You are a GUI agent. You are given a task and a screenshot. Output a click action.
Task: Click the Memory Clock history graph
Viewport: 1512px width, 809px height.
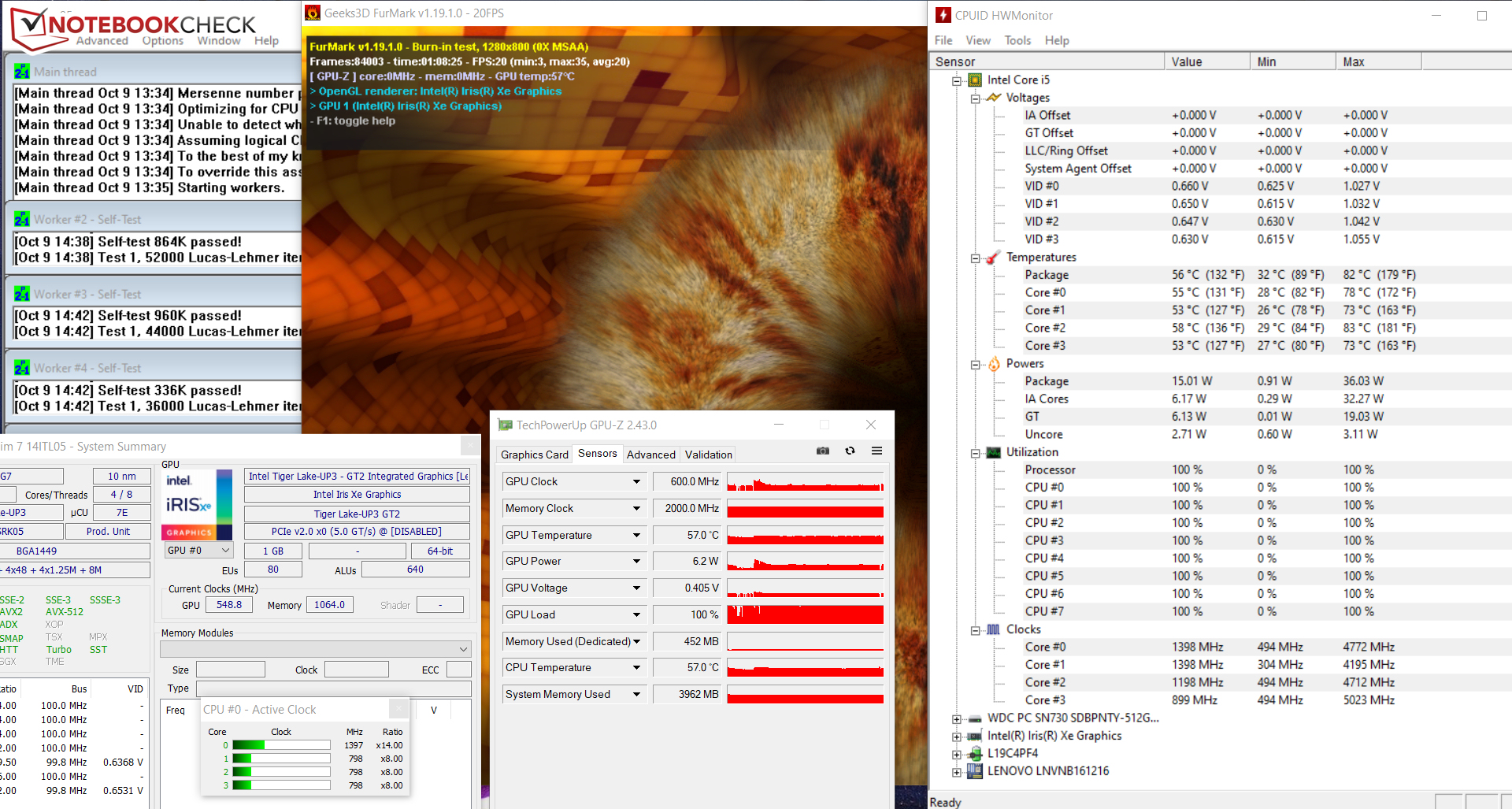click(805, 508)
